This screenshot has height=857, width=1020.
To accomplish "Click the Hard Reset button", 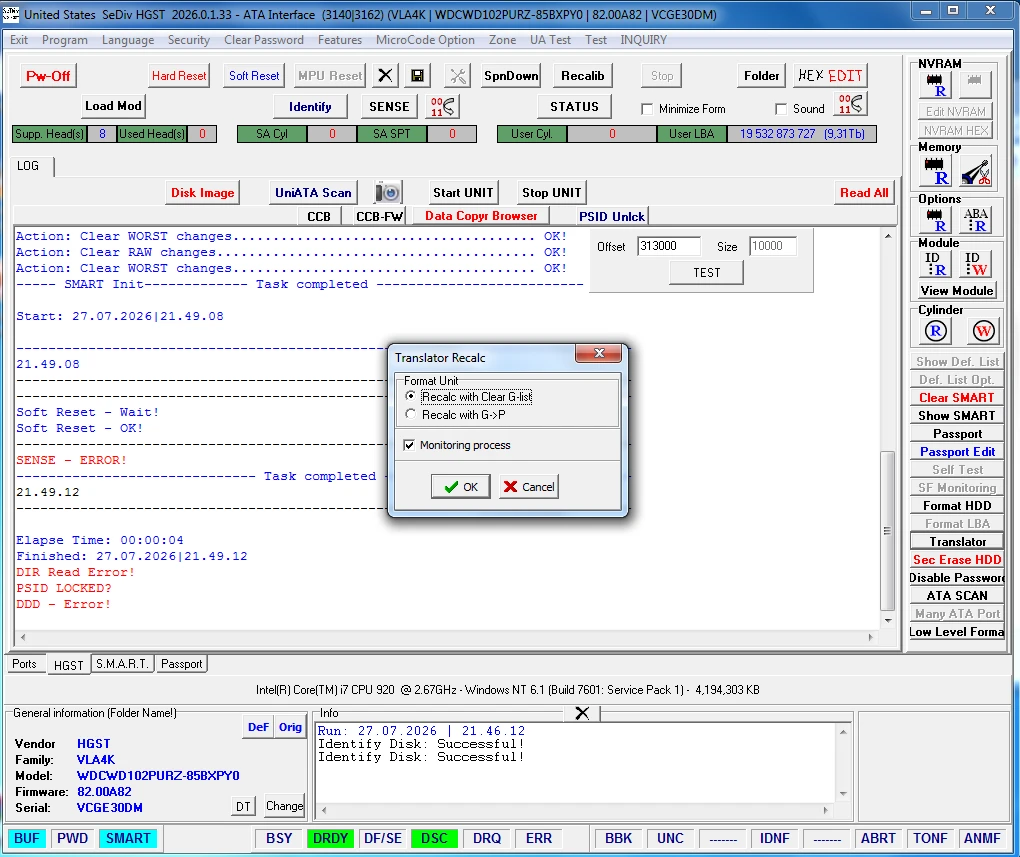I will 179,75.
